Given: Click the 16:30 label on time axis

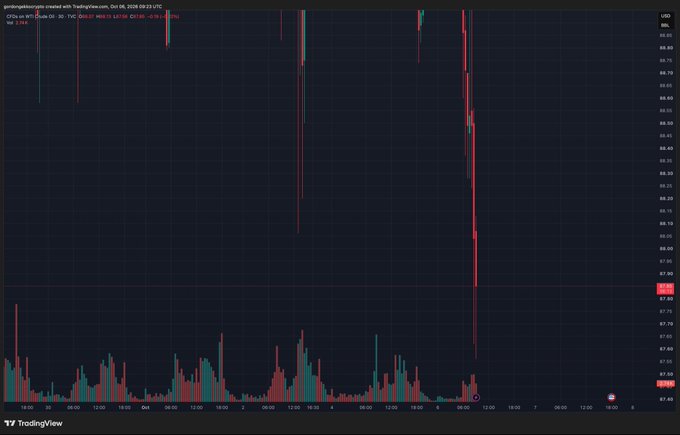Looking at the screenshot, I should pyautogui.click(x=313, y=408).
